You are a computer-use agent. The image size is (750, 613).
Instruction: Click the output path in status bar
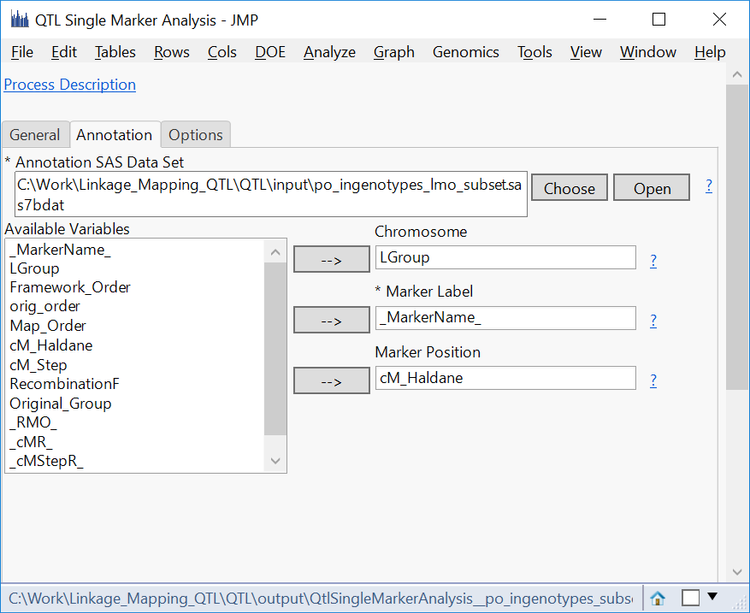click(x=320, y=598)
